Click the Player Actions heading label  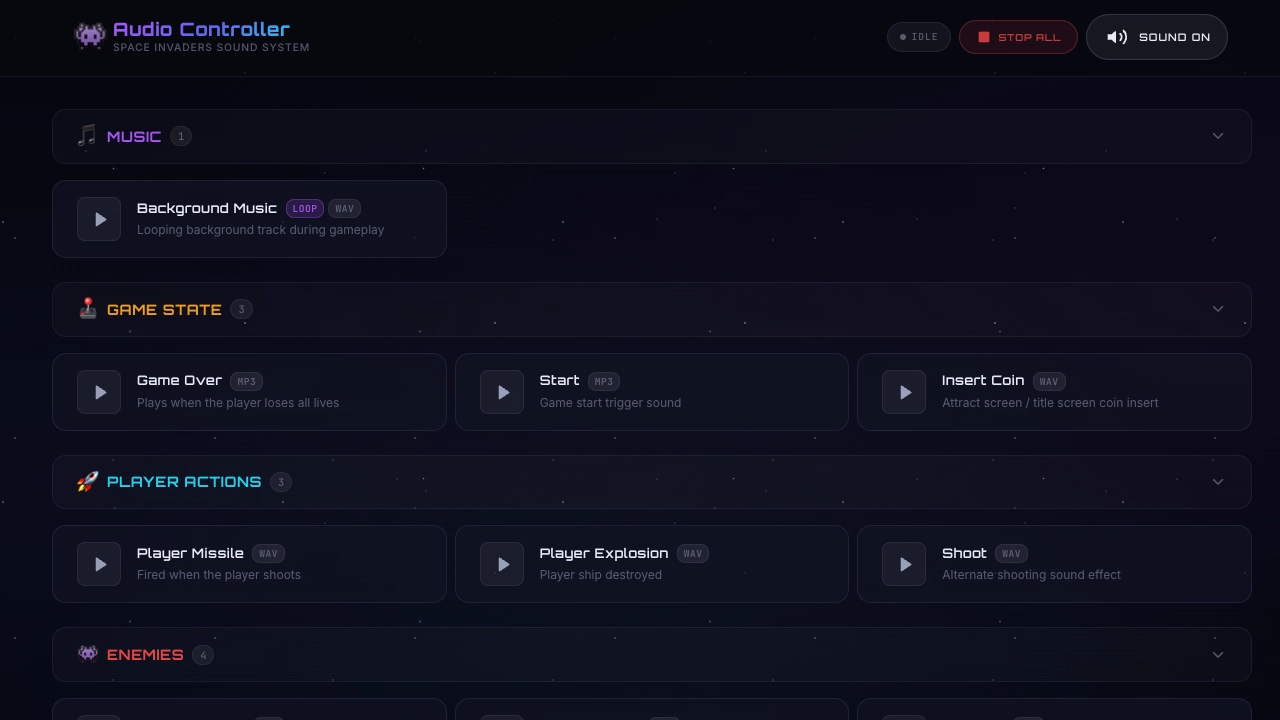click(x=184, y=482)
